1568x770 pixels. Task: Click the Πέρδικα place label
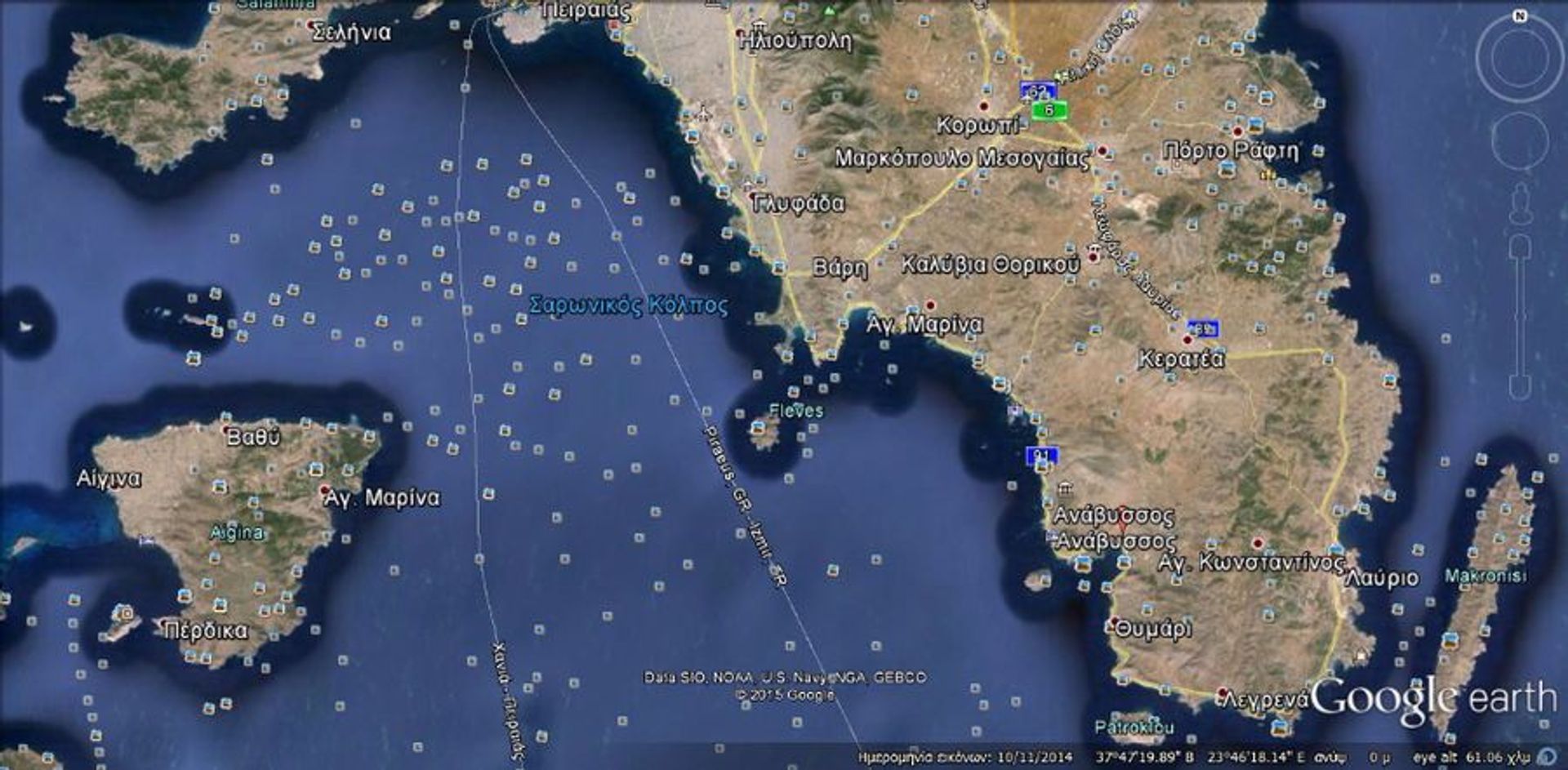(206, 631)
